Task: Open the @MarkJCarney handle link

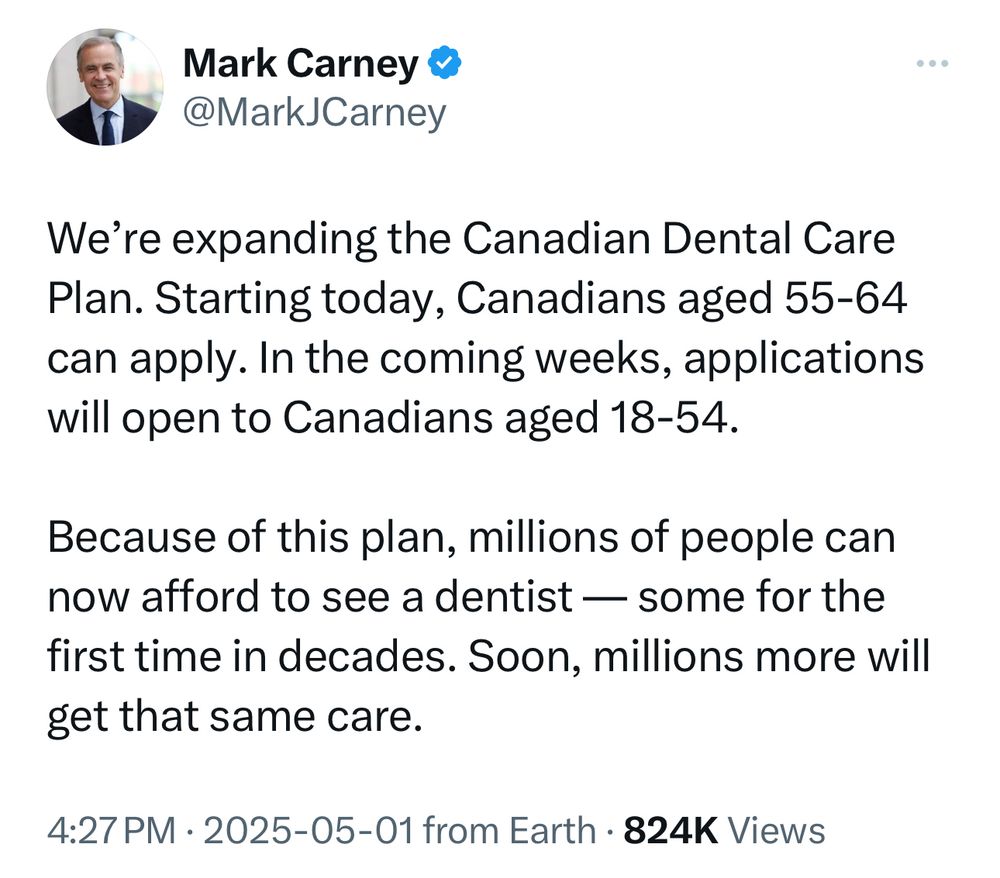Action: pos(313,112)
